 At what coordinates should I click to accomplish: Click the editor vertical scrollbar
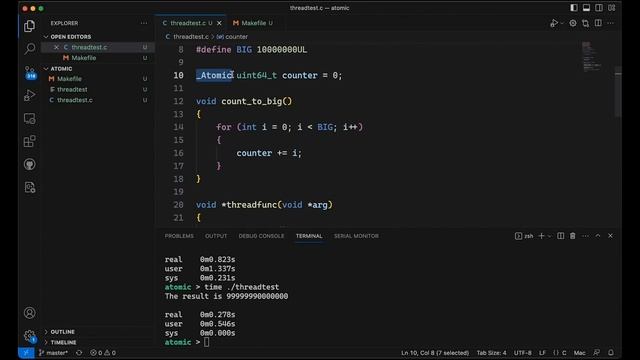(x=618, y=92)
